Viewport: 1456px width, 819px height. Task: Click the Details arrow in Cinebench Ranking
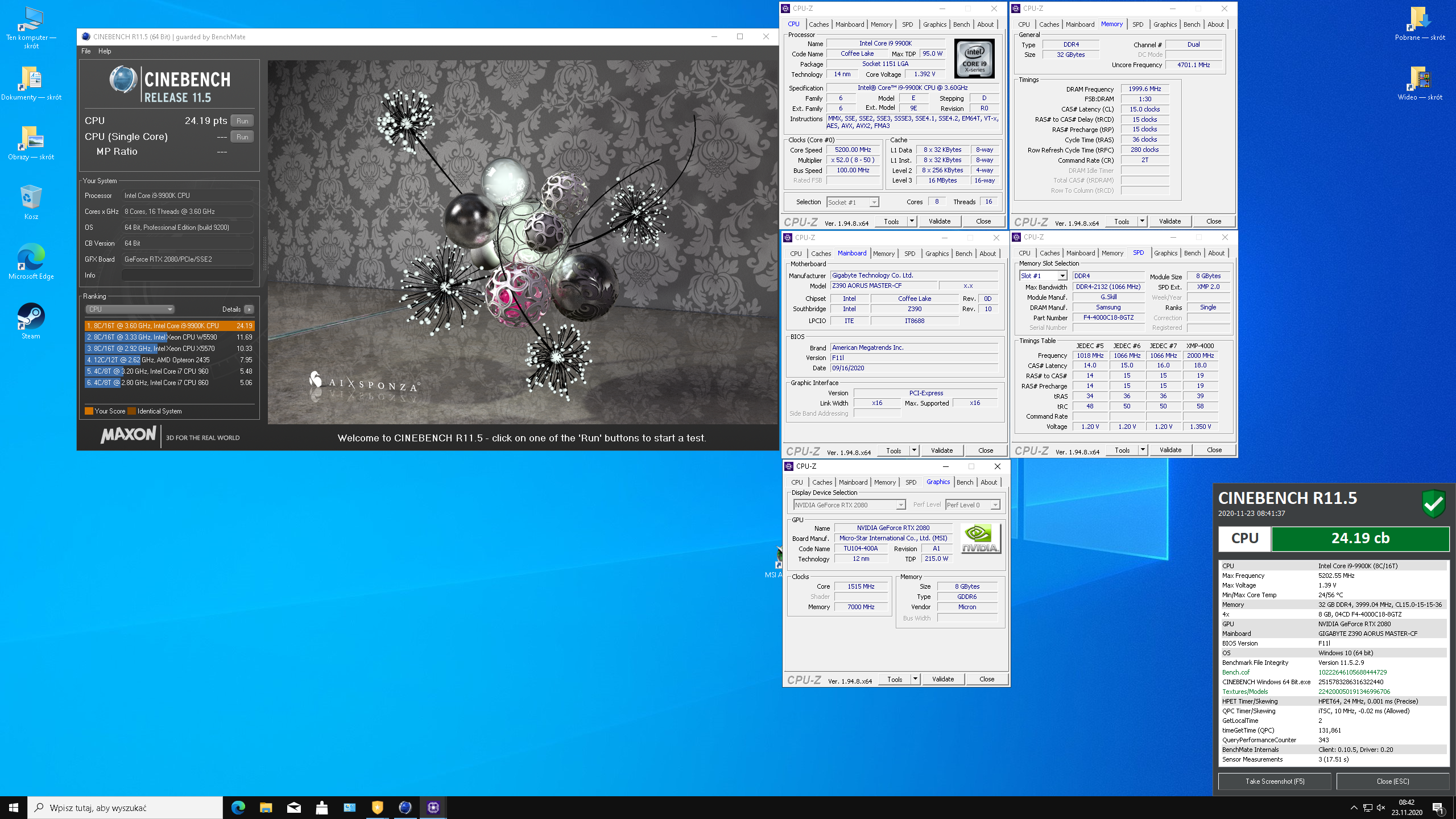coord(249,309)
